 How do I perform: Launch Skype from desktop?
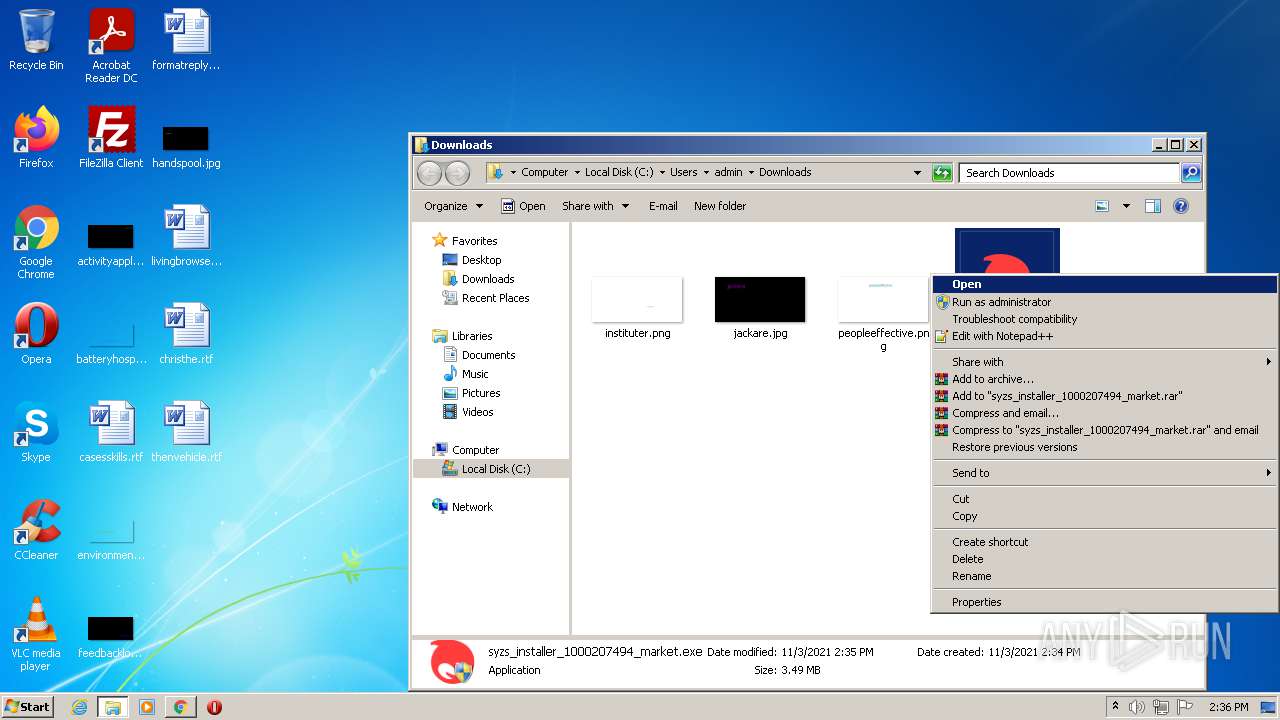36,432
